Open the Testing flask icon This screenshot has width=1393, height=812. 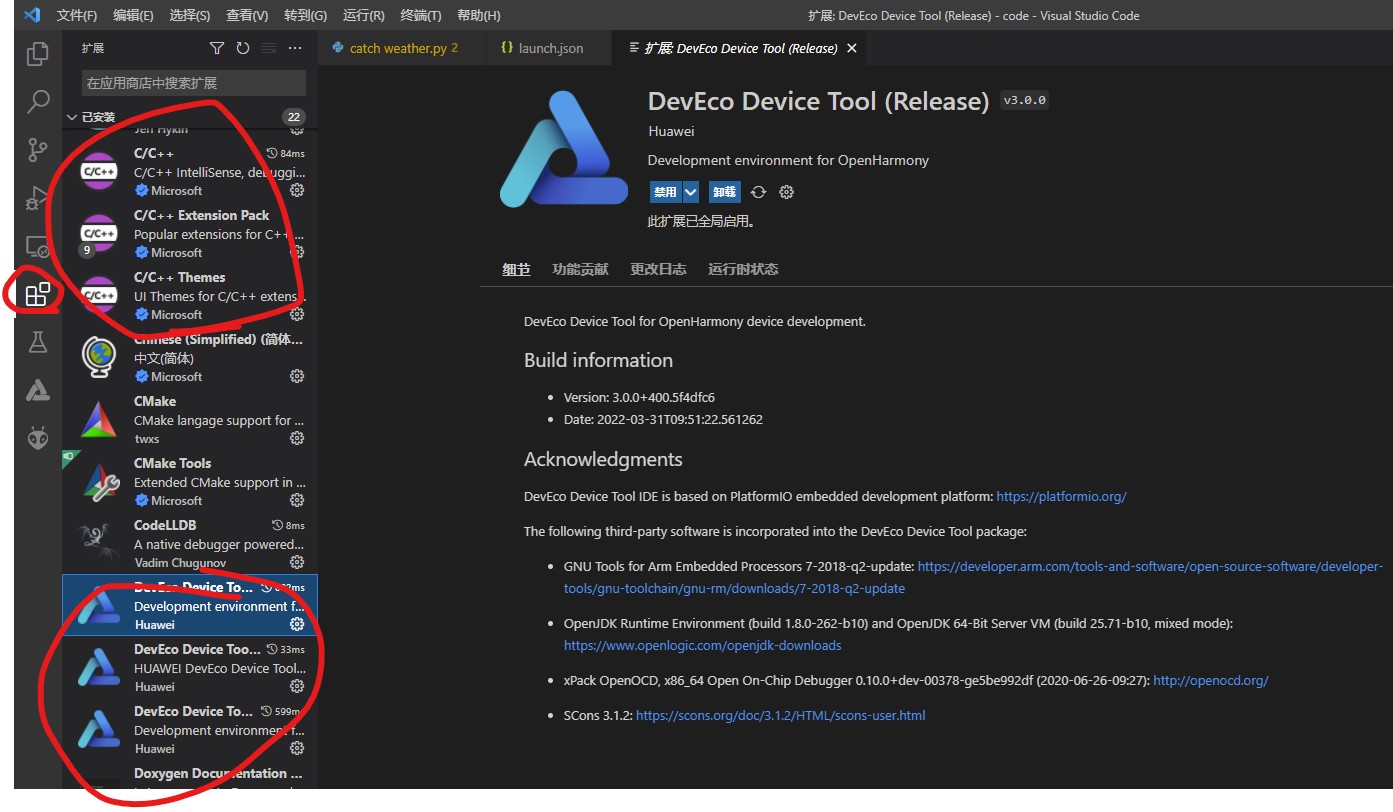click(37, 342)
